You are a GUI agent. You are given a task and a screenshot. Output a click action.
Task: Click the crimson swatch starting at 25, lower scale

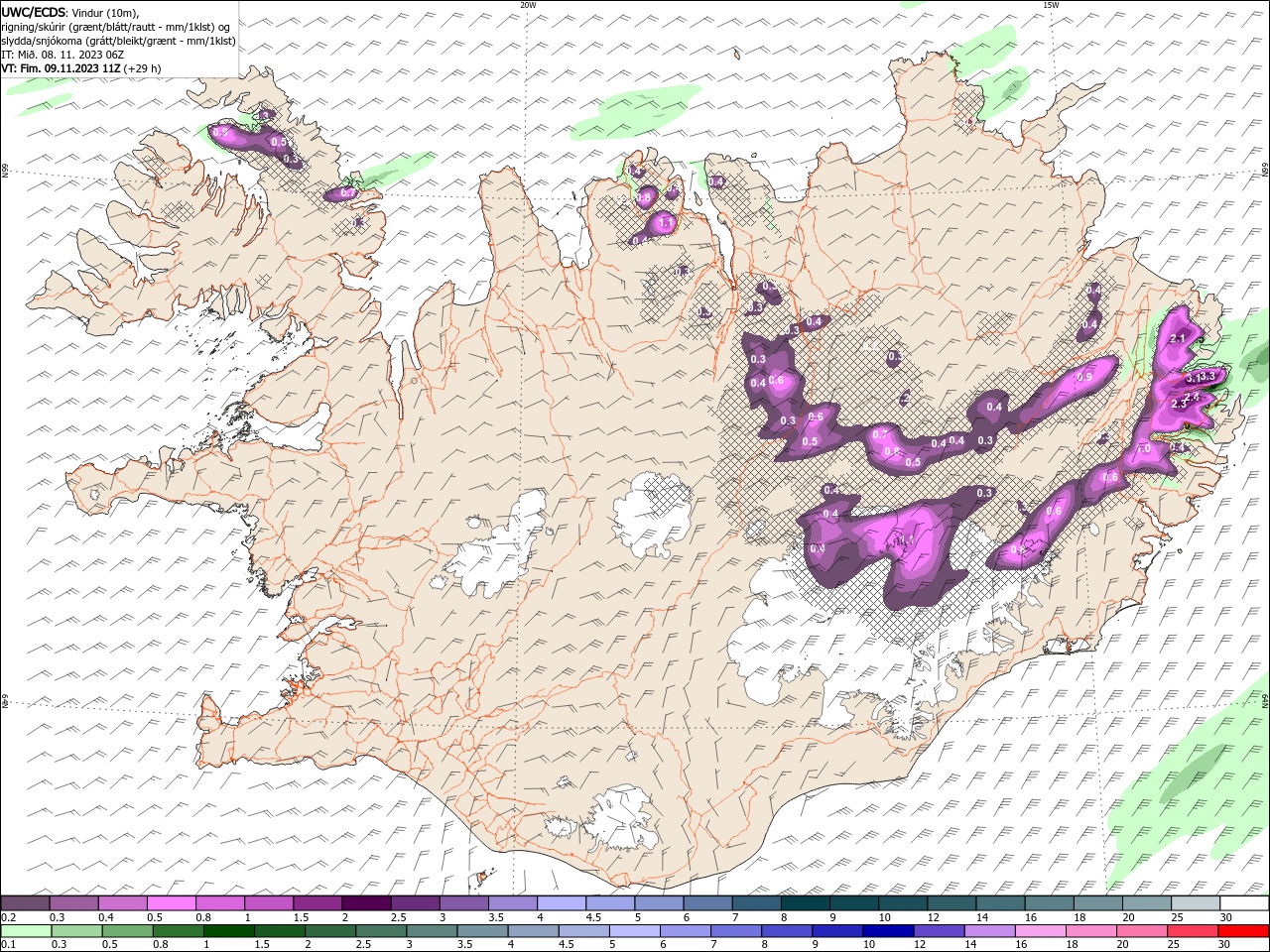pyautogui.click(x=1192, y=931)
